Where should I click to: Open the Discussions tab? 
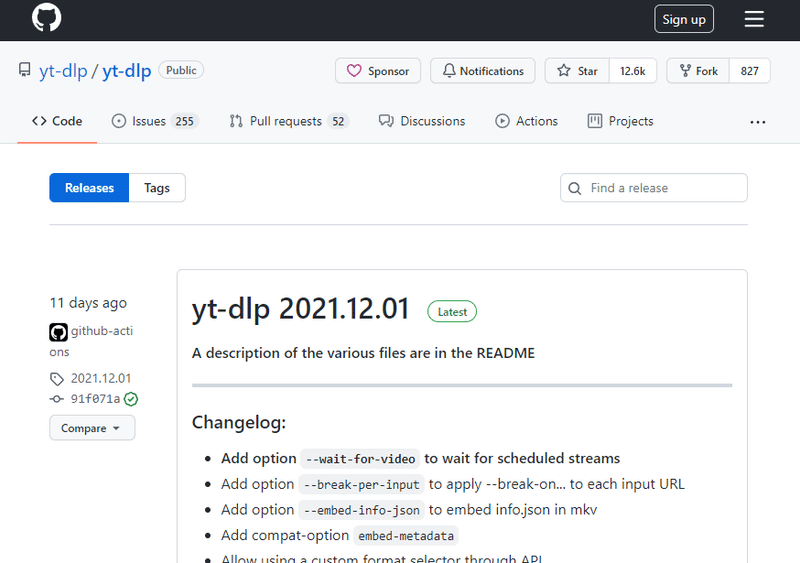pos(422,121)
